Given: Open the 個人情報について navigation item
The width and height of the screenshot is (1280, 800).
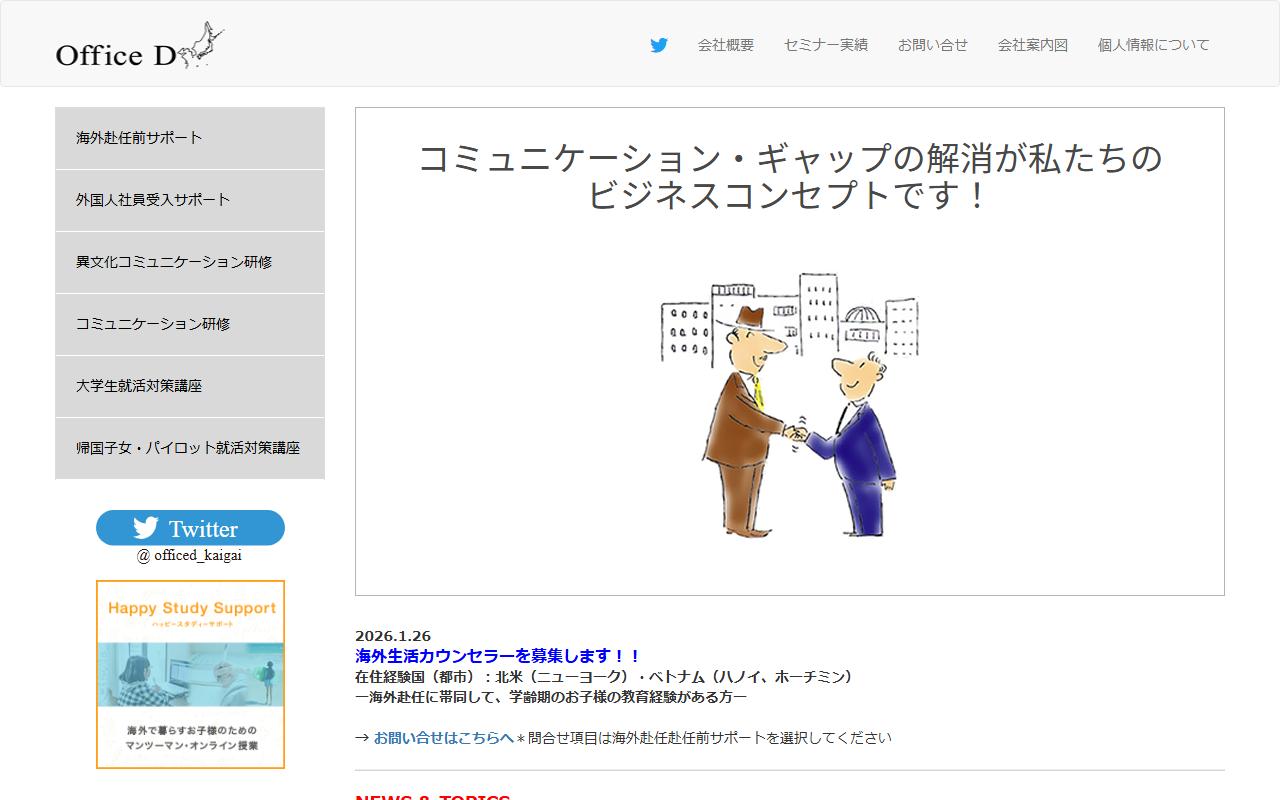Looking at the screenshot, I should click(x=1153, y=44).
